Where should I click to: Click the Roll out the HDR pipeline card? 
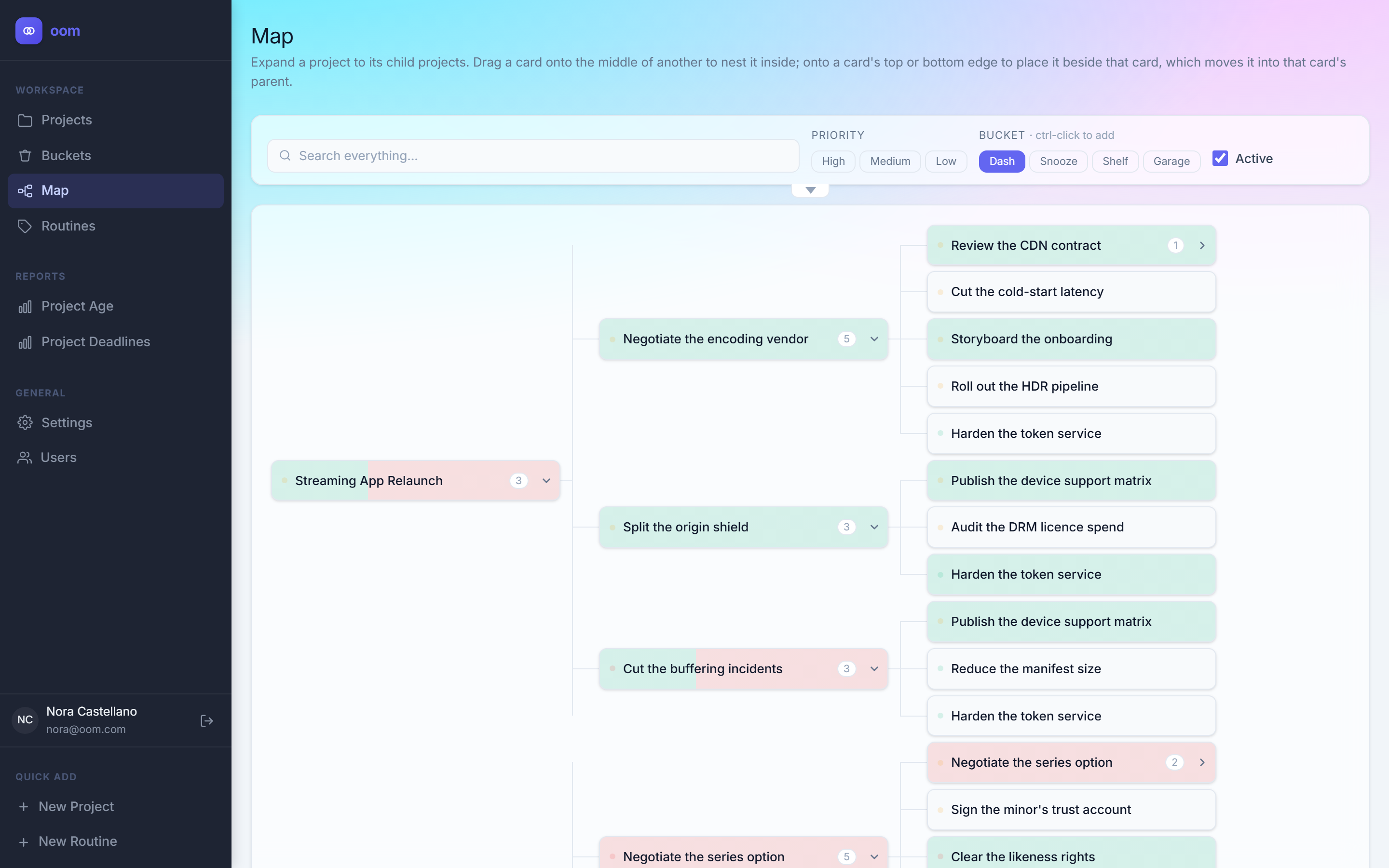point(1072,386)
